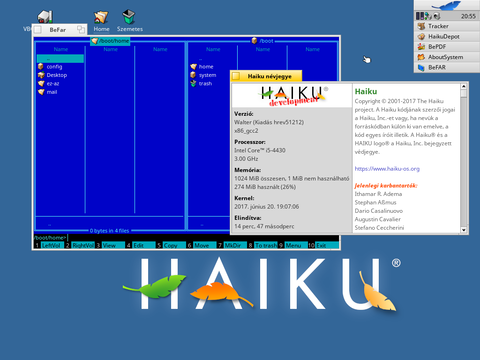The image size is (480, 360).
Task: Select the highlighted parent '..' entry
Action: (x=60, y=59)
